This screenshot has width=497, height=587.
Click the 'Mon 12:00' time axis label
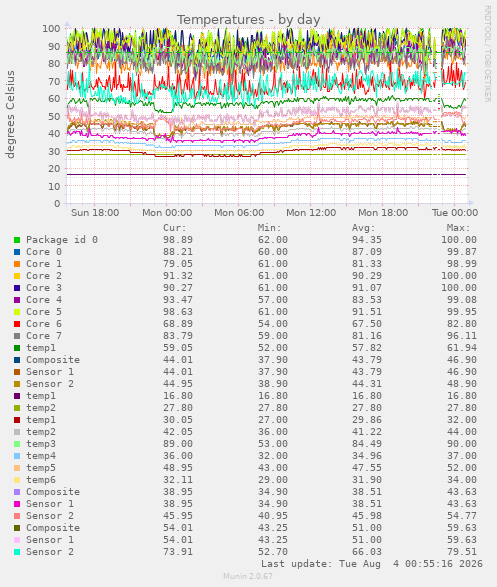tap(311, 213)
